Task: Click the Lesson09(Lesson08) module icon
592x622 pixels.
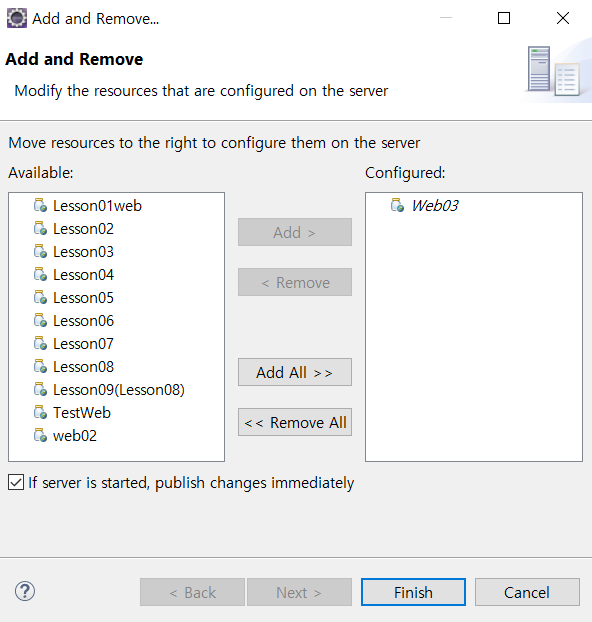Action: [x=40, y=390]
